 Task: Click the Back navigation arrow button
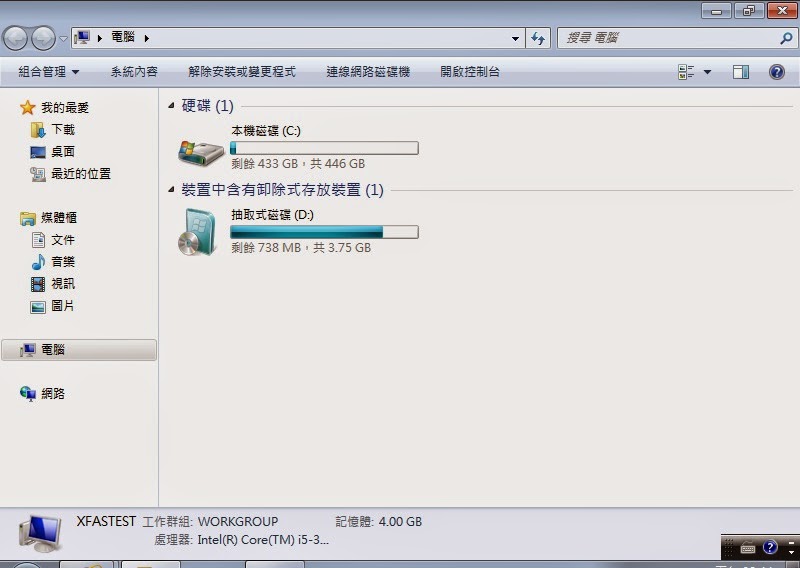(15, 38)
